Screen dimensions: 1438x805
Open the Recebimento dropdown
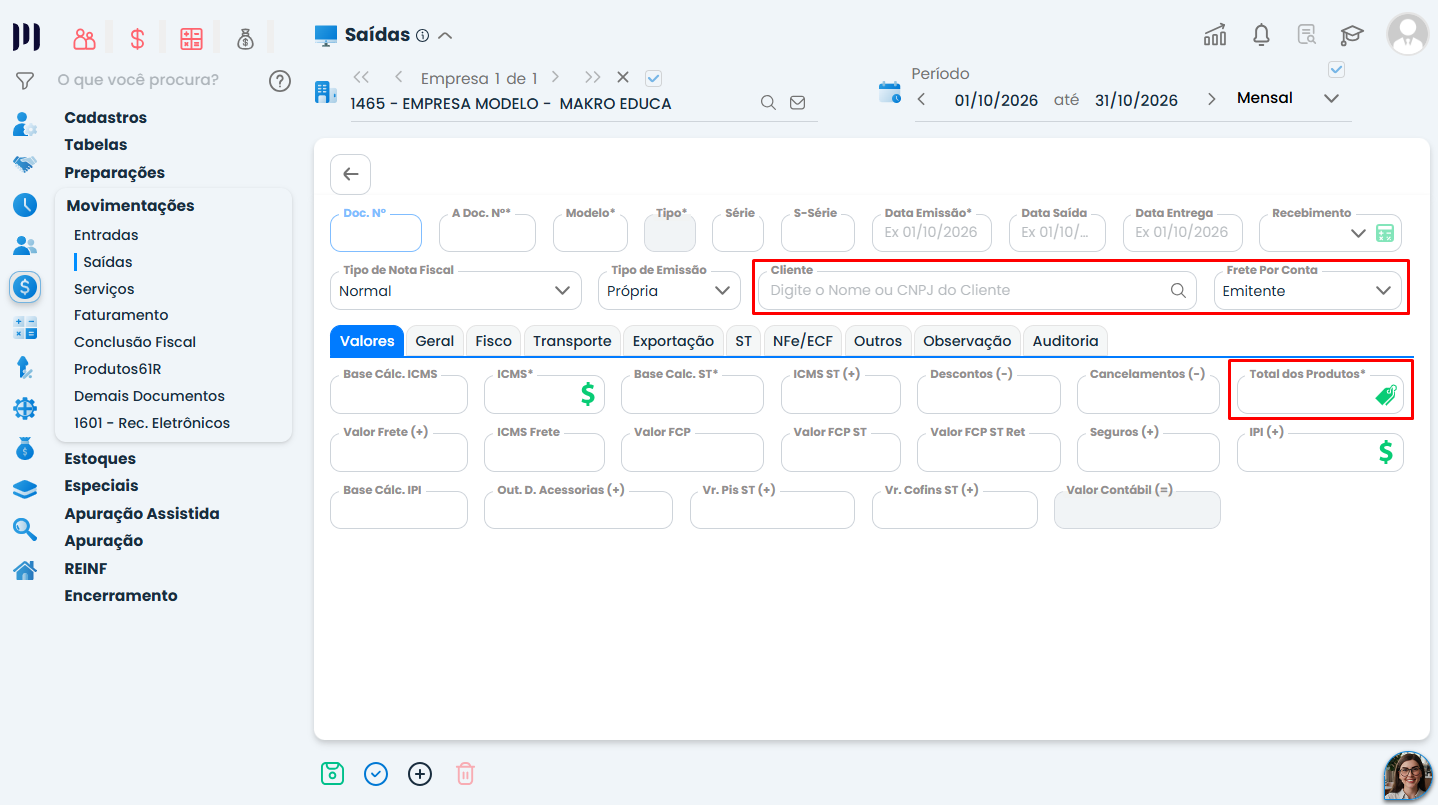pyautogui.click(x=1358, y=233)
